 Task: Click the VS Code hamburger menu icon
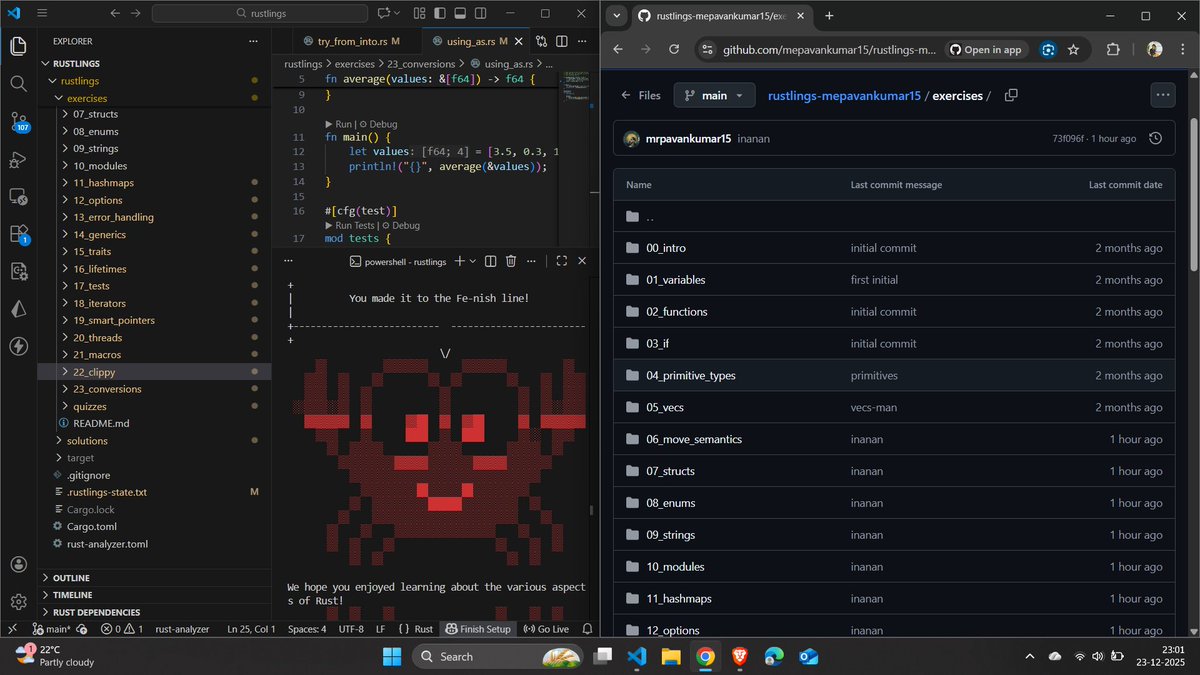(x=41, y=14)
